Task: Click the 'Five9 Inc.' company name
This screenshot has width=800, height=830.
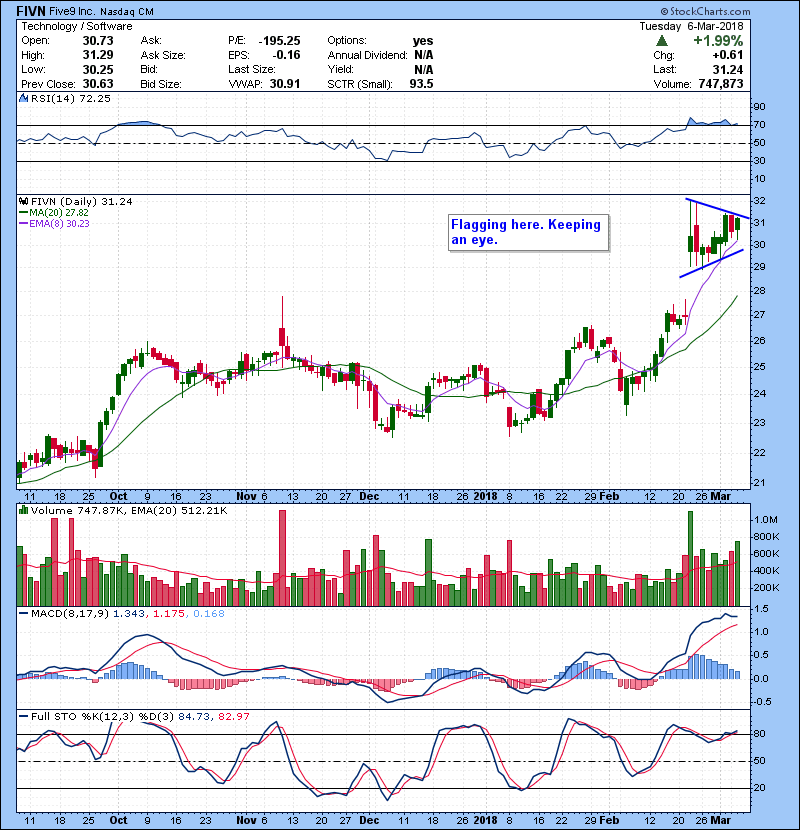Action: click(71, 11)
